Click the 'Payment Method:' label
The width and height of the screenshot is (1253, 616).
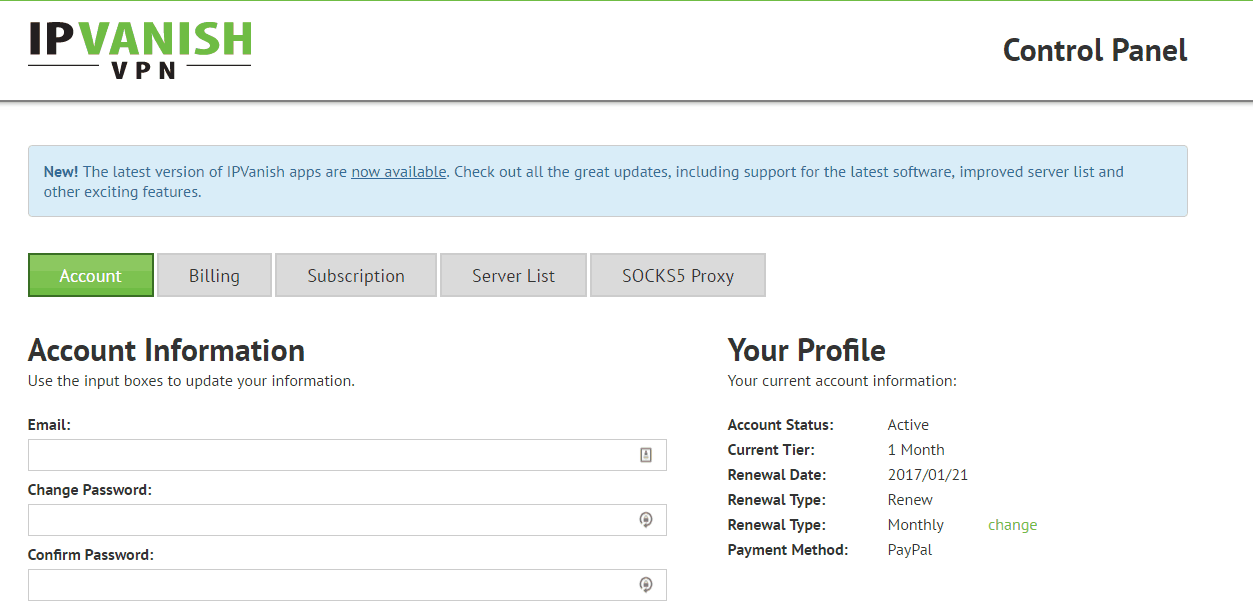pos(788,550)
